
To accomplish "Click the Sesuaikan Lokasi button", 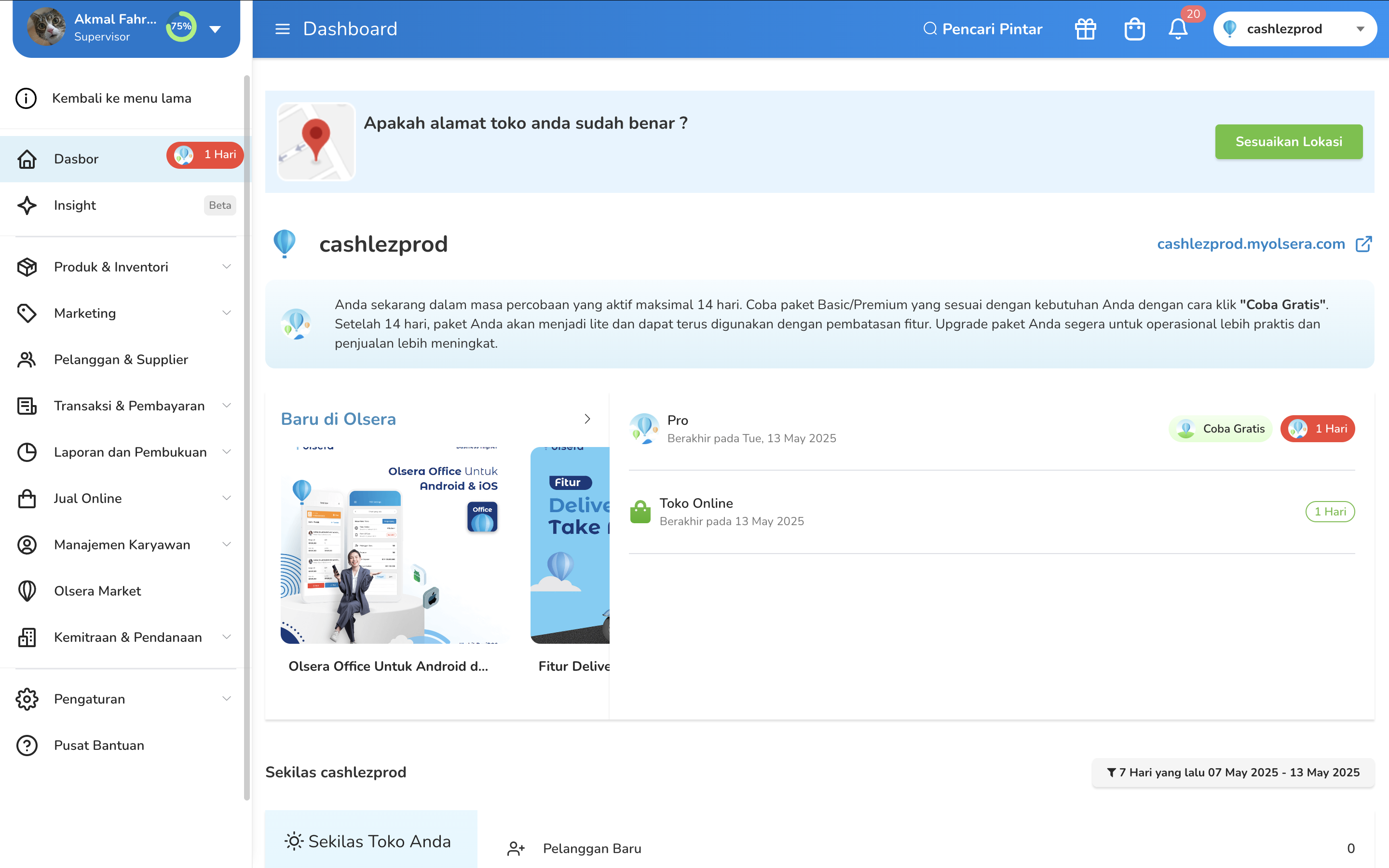I will (1289, 142).
